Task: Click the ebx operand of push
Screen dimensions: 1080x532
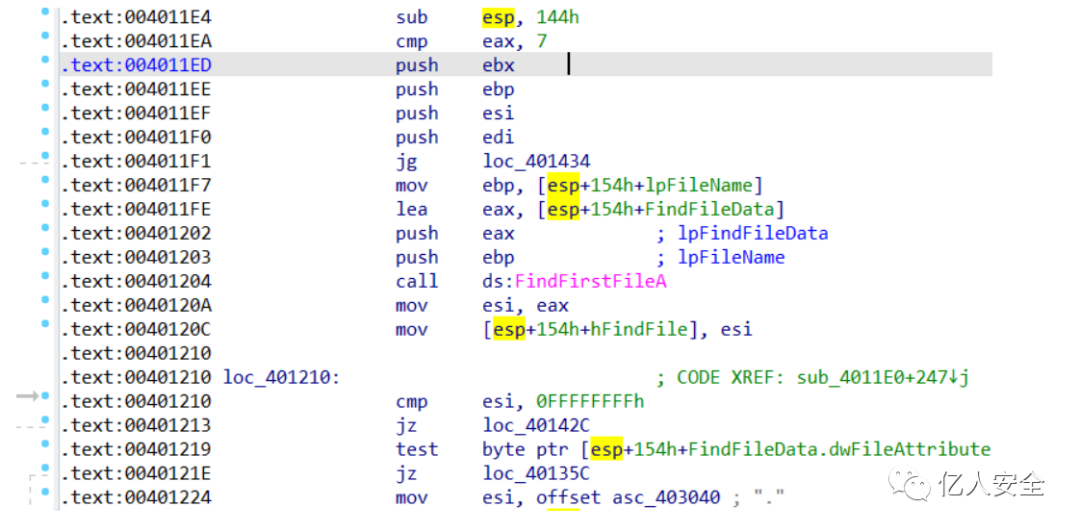Action: pyautogui.click(x=499, y=65)
